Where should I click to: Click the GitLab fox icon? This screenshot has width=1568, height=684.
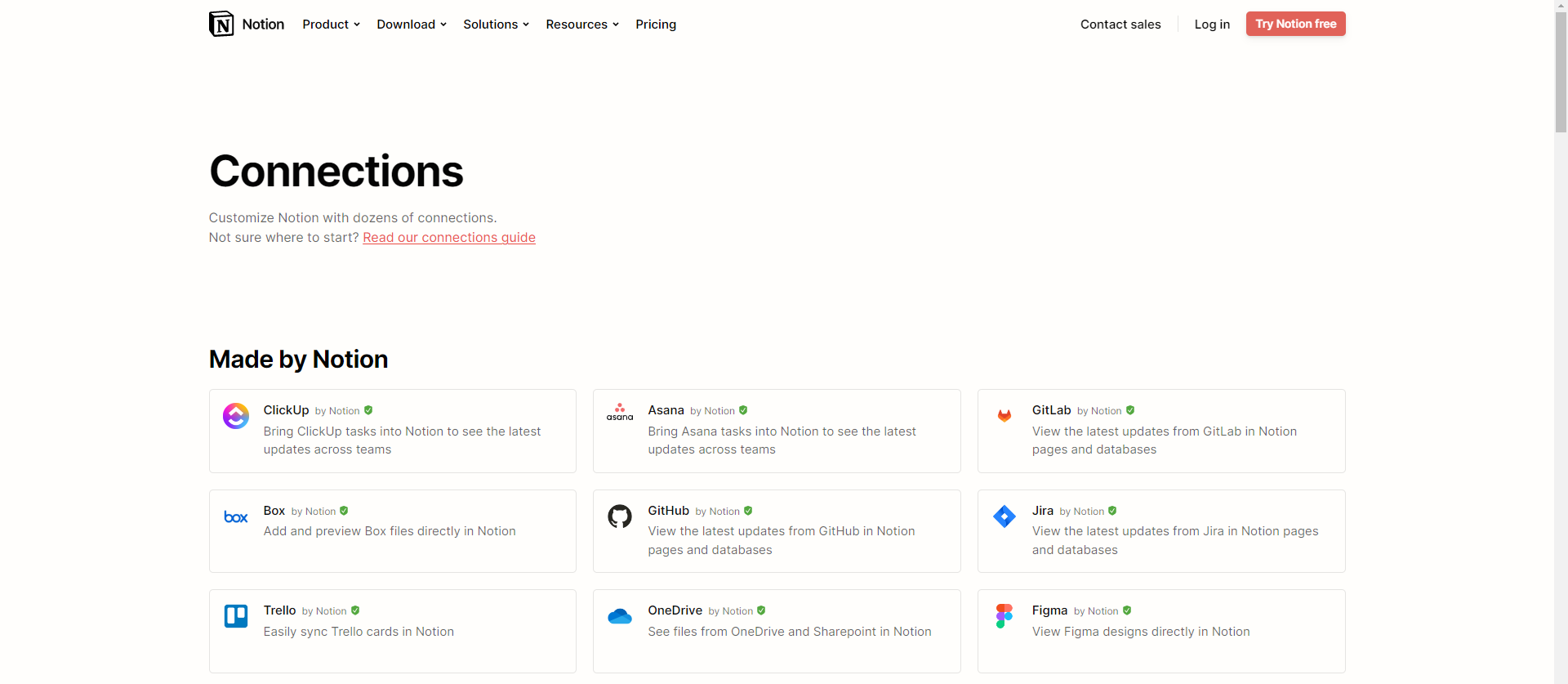1004,415
